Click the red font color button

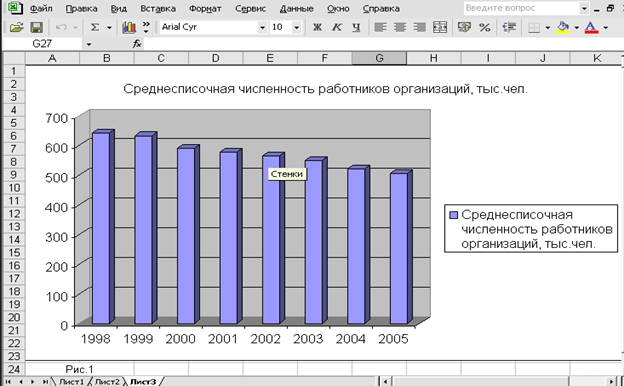click(x=591, y=27)
